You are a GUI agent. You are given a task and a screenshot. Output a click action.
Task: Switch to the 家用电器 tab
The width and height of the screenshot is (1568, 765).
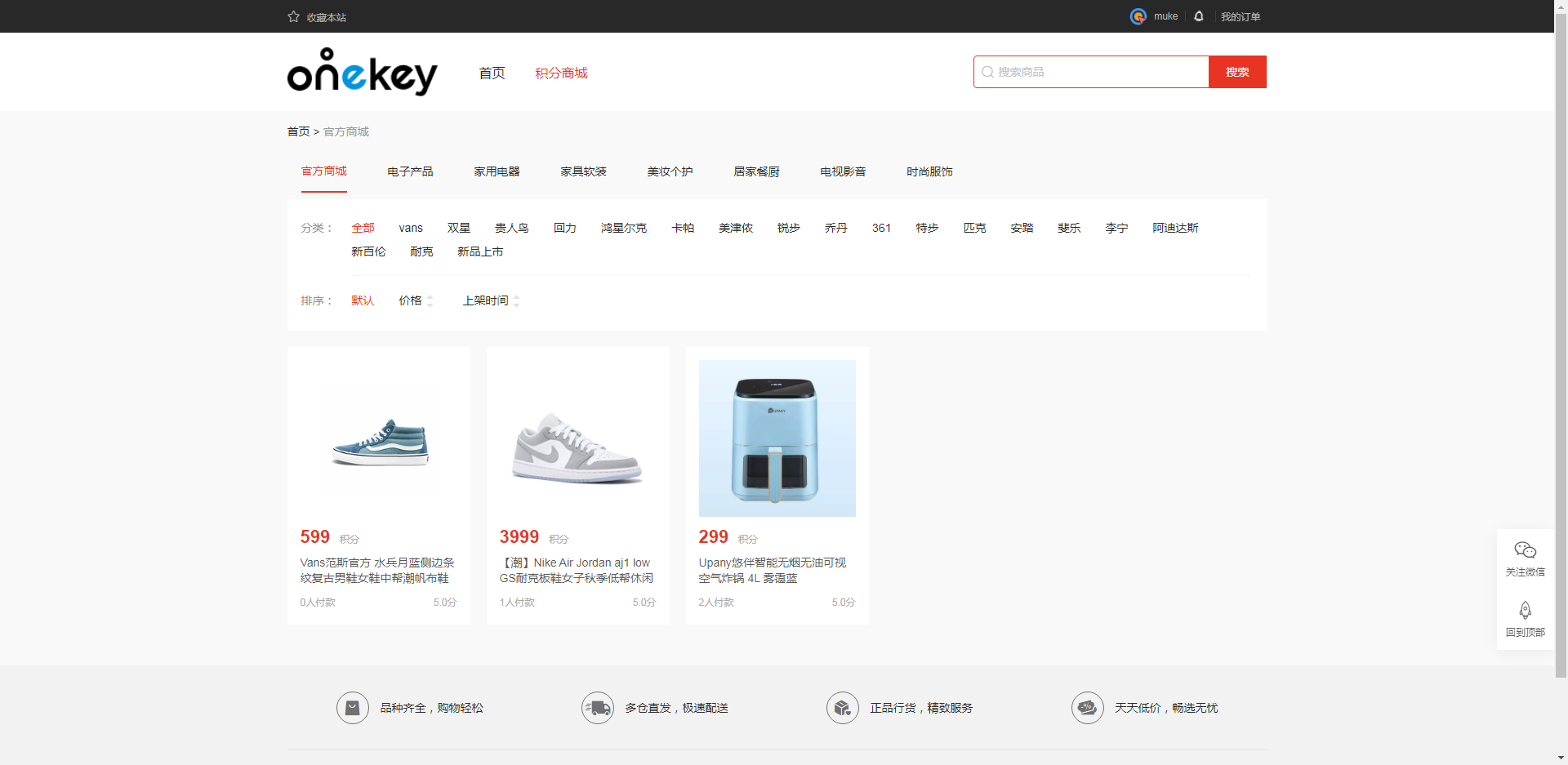(x=497, y=171)
